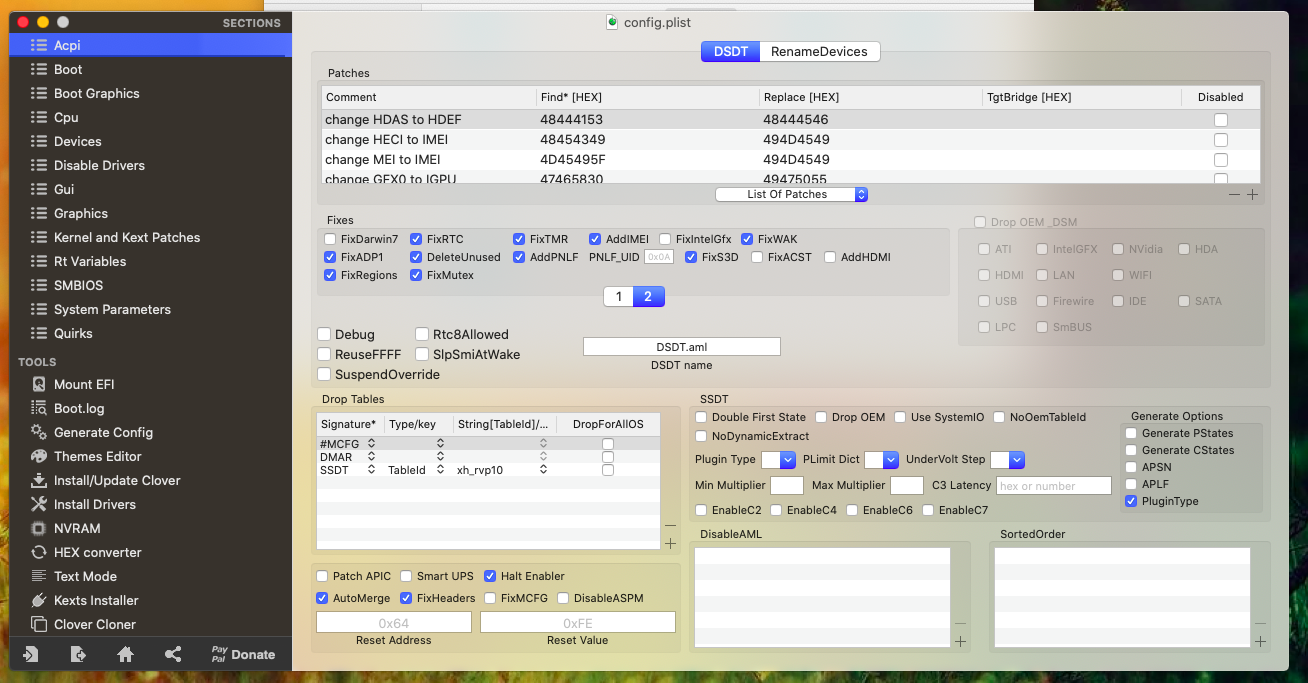The height and width of the screenshot is (683, 1308).
Task: Click the Install Drivers tool icon
Action: pyautogui.click(x=39, y=504)
